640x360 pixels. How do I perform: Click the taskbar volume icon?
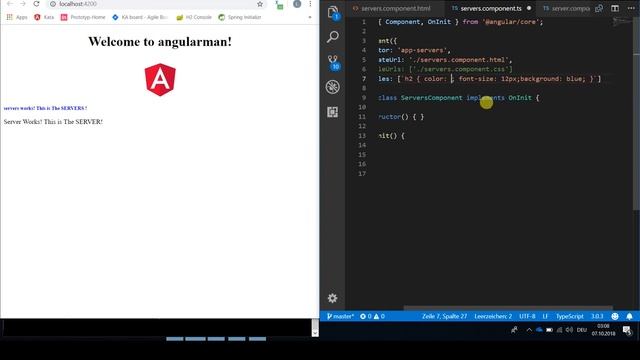point(569,330)
